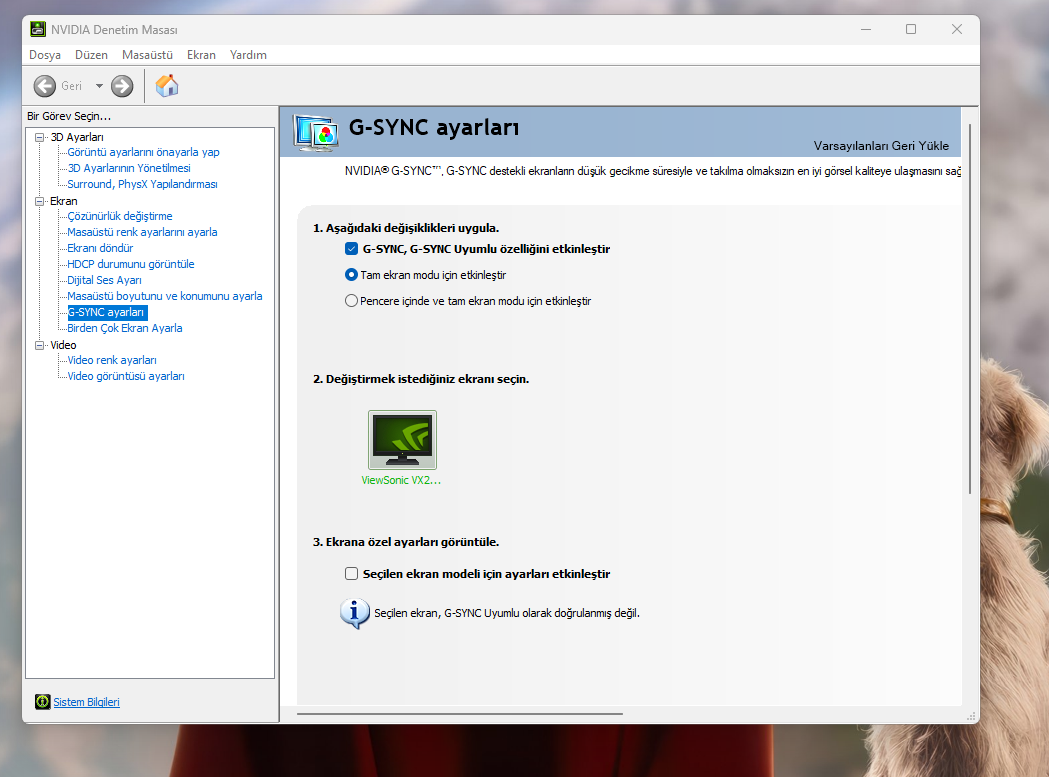Open the back history dropdown arrow
The height and width of the screenshot is (777, 1049).
(x=99, y=86)
